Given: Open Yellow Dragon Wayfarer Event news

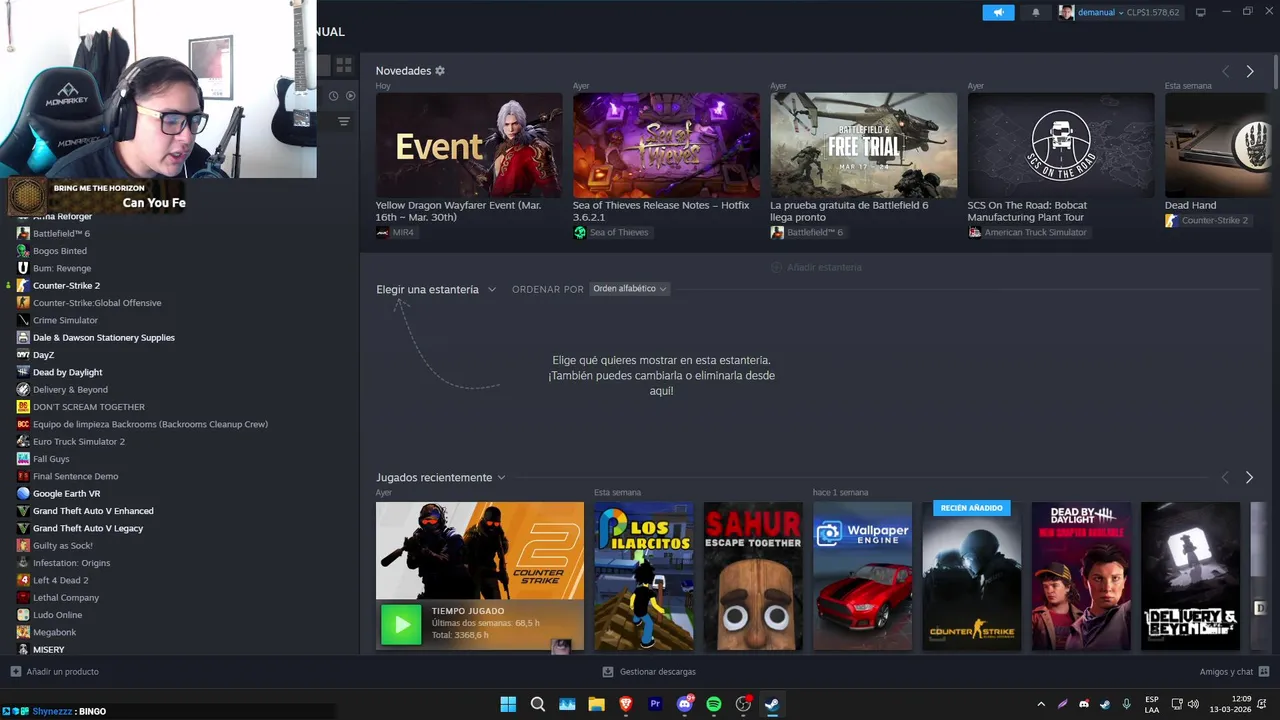Looking at the screenshot, I should [469, 146].
